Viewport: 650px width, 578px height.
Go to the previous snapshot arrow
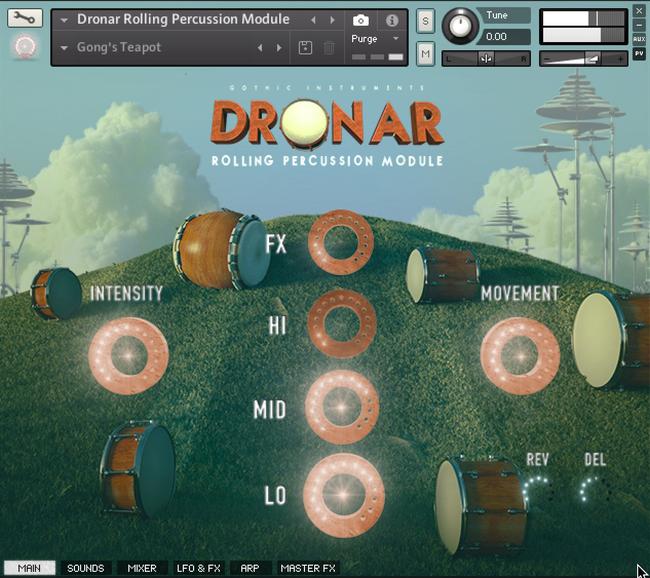pos(260,48)
